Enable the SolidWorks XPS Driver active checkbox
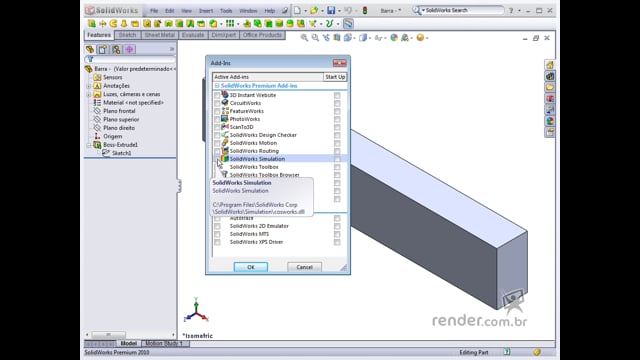The width and height of the screenshot is (640, 360). (x=217, y=242)
